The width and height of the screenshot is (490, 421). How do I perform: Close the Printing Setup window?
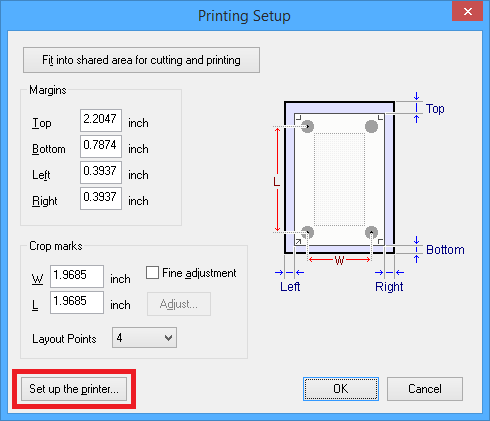(x=467, y=11)
